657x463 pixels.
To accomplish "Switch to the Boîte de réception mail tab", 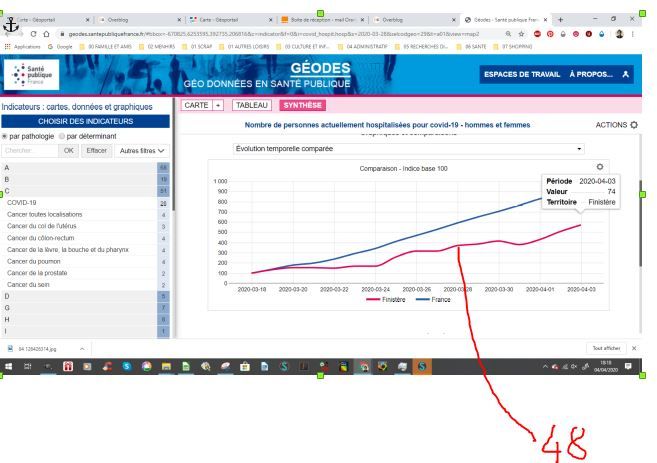I will 323,20.
